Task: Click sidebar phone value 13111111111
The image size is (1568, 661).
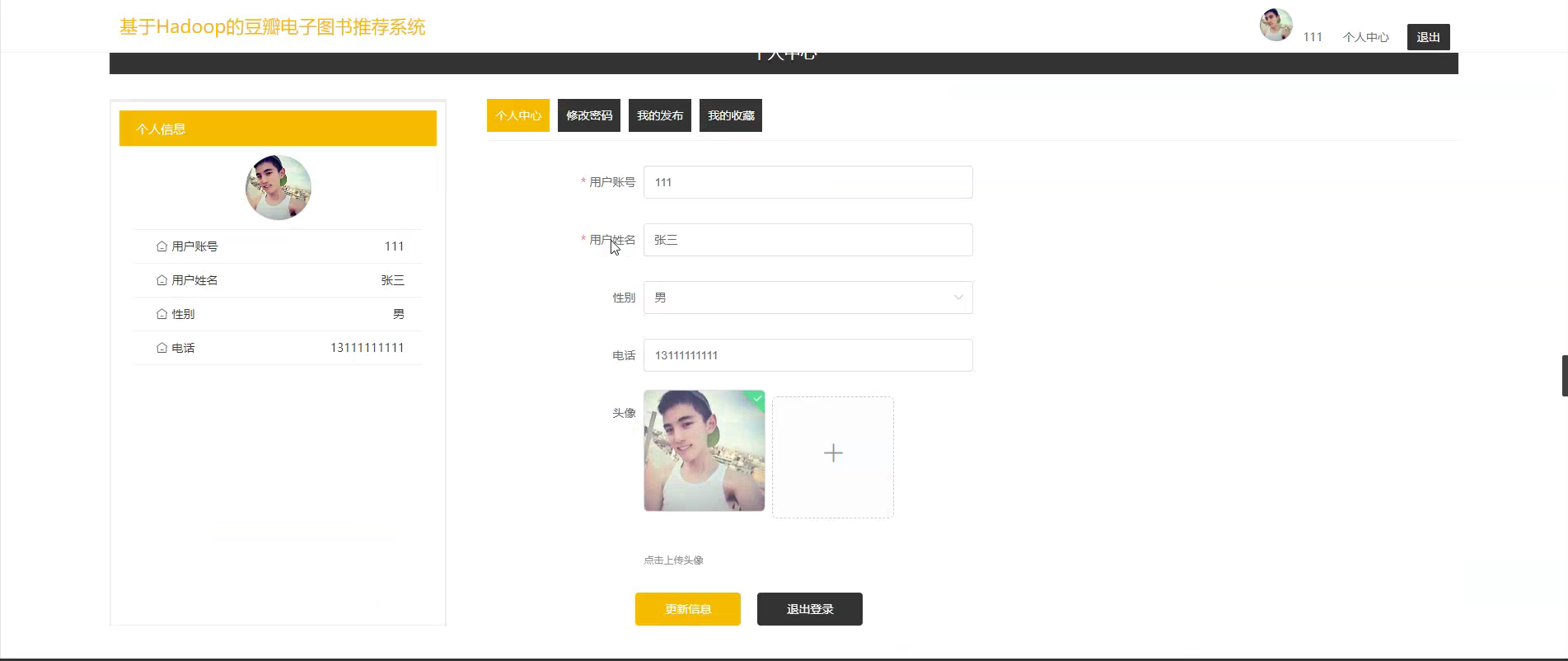Action: [x=367, y=348]
